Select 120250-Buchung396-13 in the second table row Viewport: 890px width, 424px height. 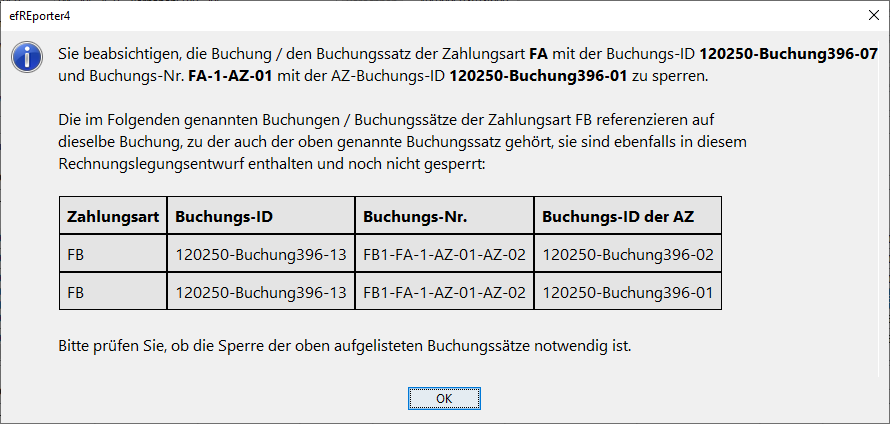pos(260,294)
